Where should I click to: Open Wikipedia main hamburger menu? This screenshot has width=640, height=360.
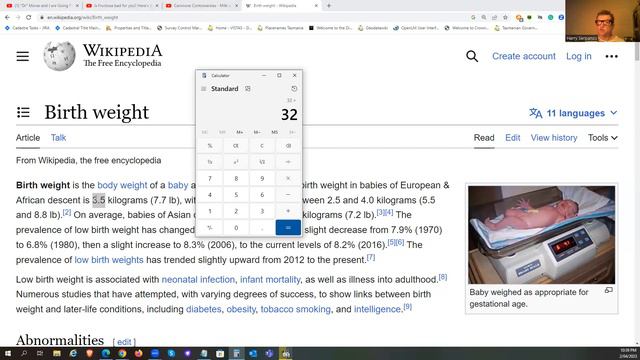point(23,56)
